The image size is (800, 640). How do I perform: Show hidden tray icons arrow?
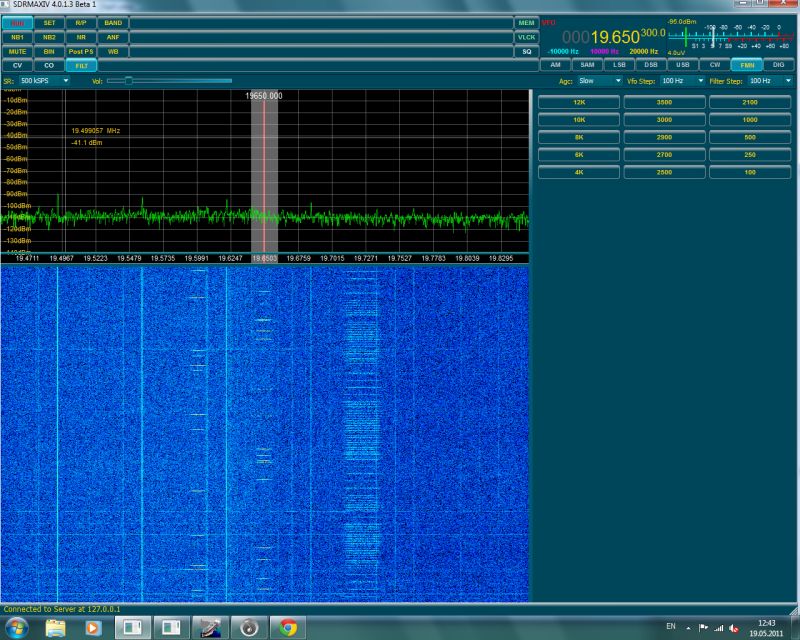[688, 628]
